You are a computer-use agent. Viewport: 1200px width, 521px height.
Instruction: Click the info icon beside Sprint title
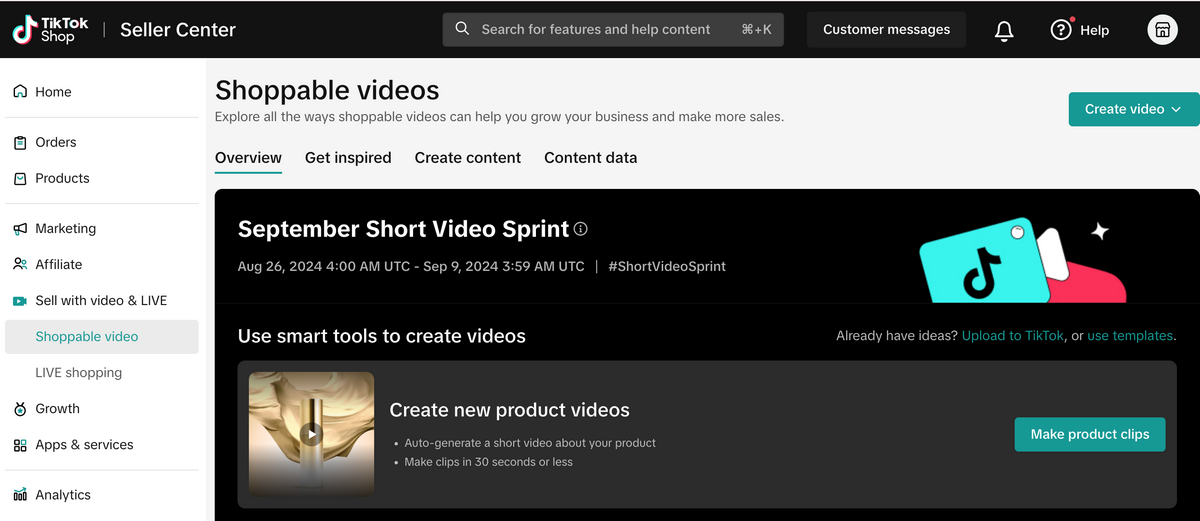(581, 229)
